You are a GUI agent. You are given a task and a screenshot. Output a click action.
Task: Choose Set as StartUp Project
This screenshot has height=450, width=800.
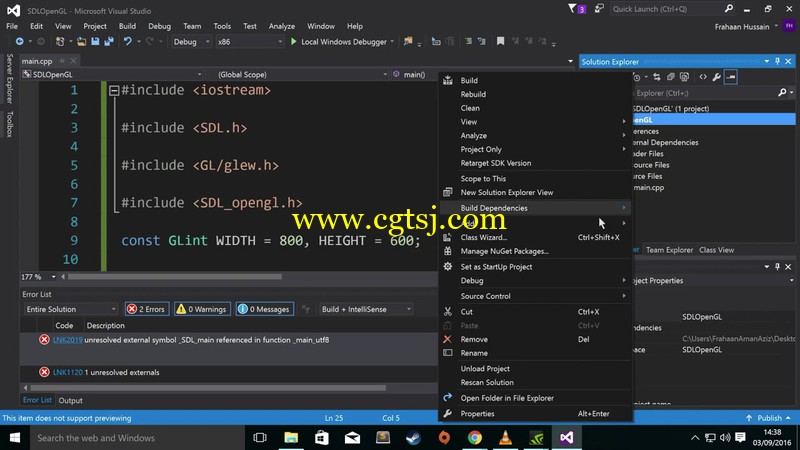point(535,267)
